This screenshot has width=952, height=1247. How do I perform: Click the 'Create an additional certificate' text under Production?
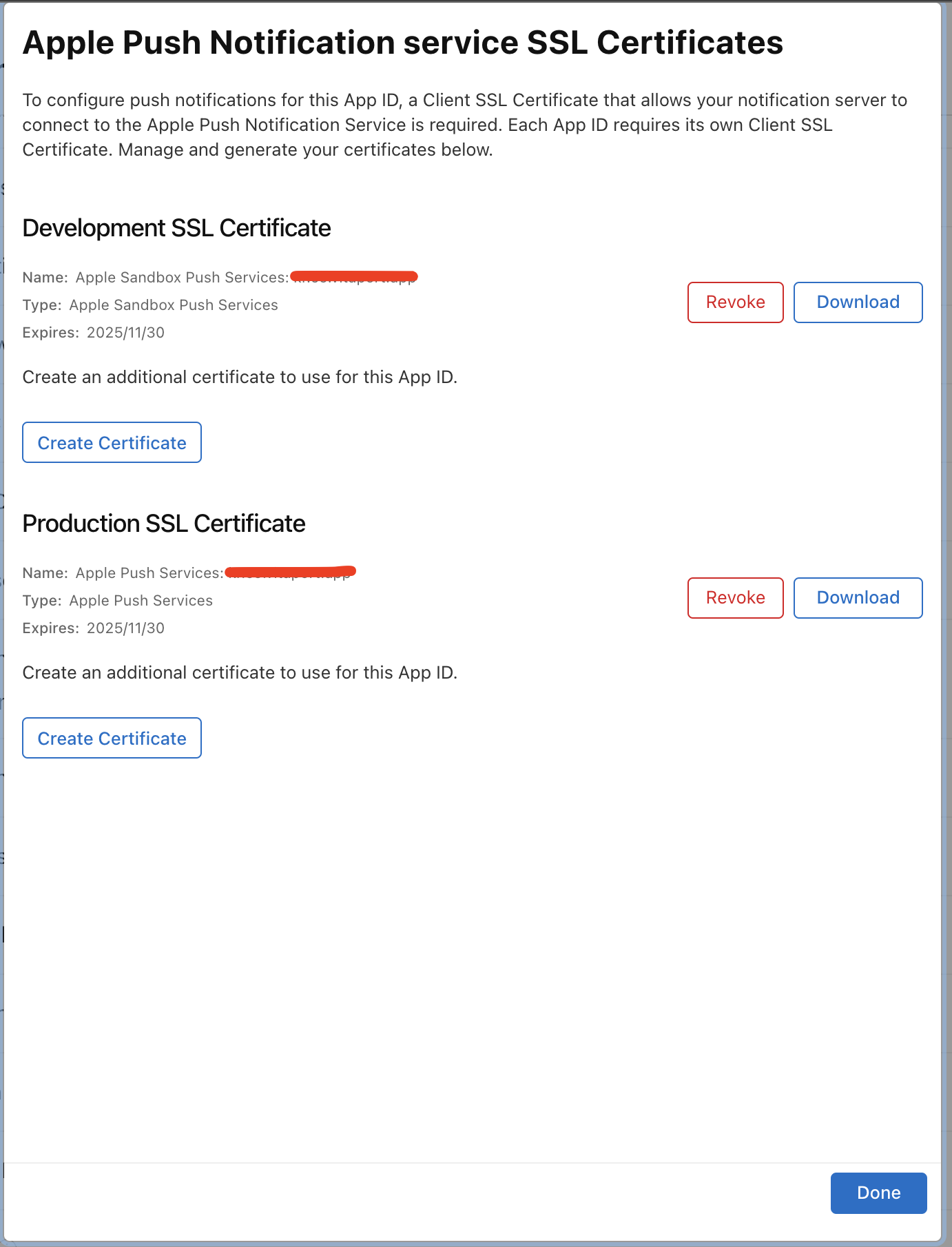(x=240, y=672)
